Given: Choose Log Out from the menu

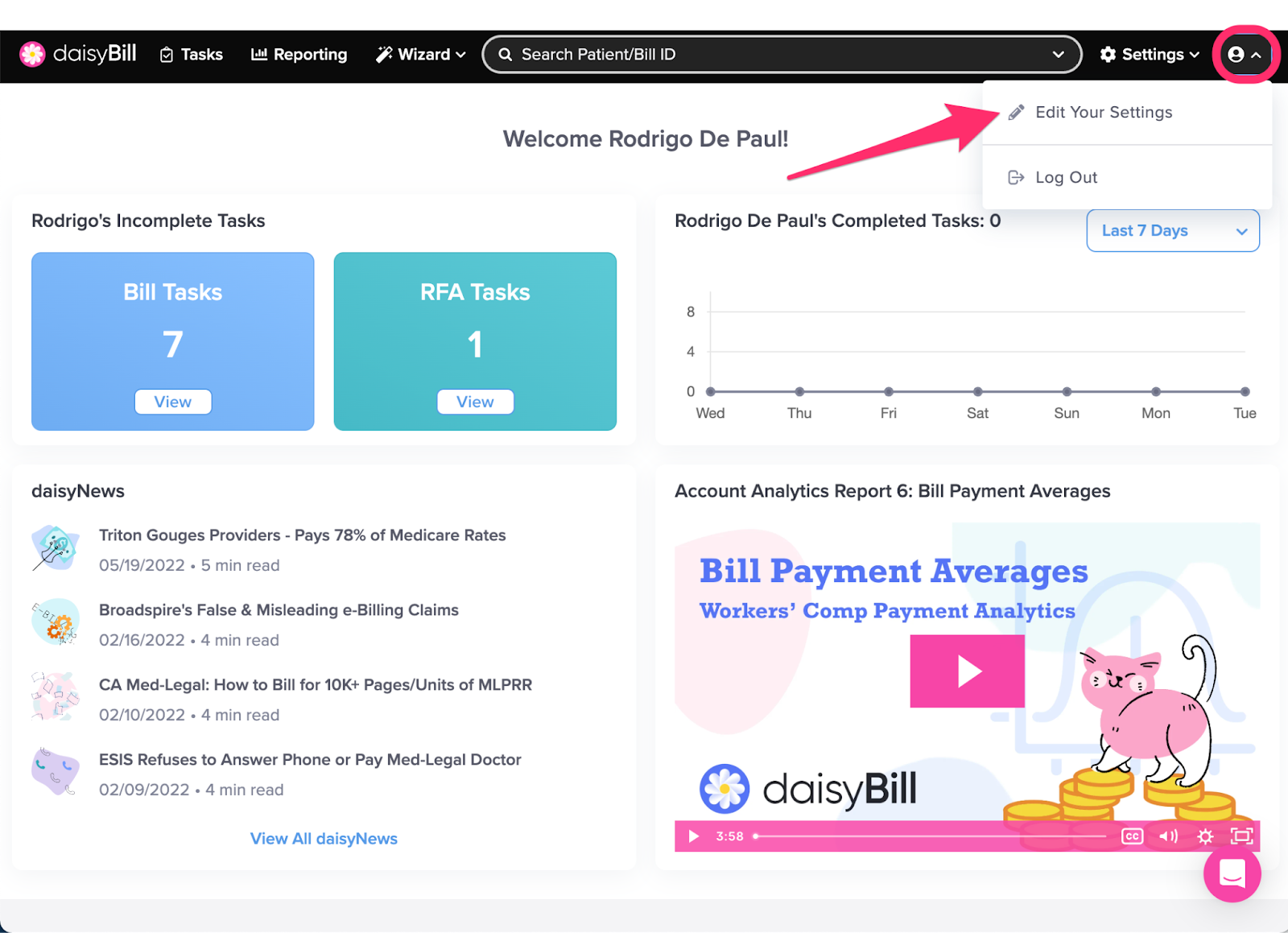Looking at the screenshot, I should coord(1066,177).
